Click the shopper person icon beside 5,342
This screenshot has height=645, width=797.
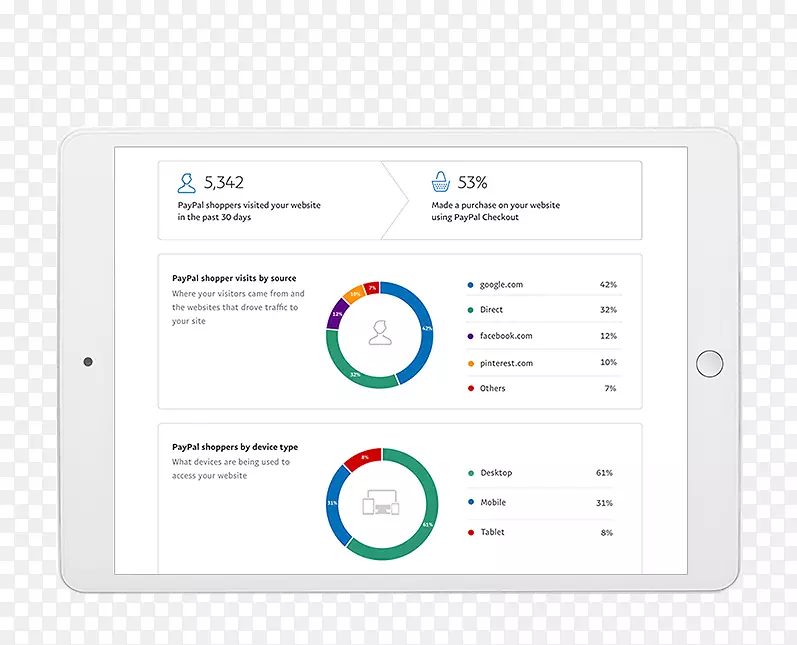[x=187, y=183]
